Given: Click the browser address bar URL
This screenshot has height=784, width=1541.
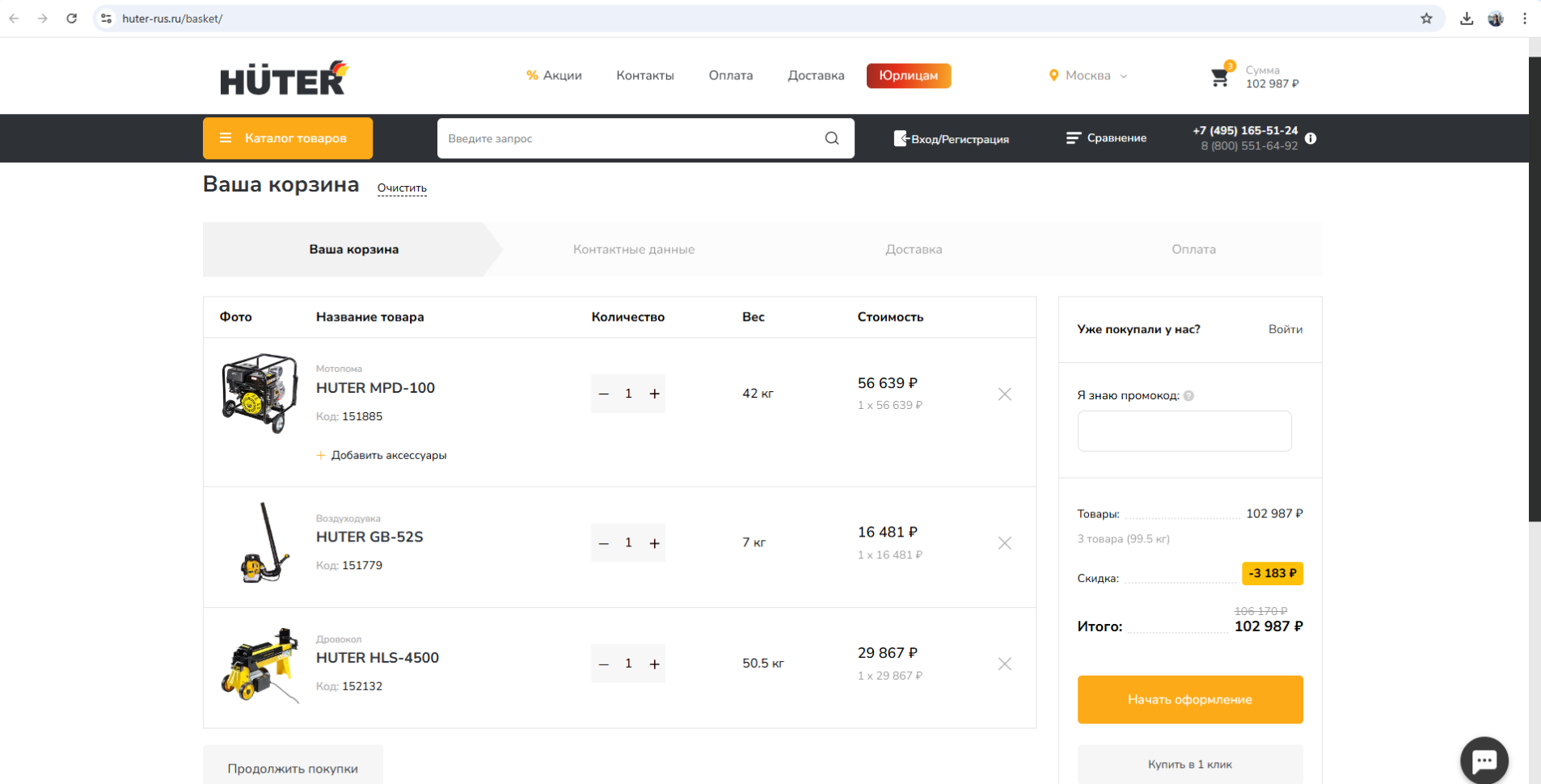Looking at the screenshot, I should 172,18.
